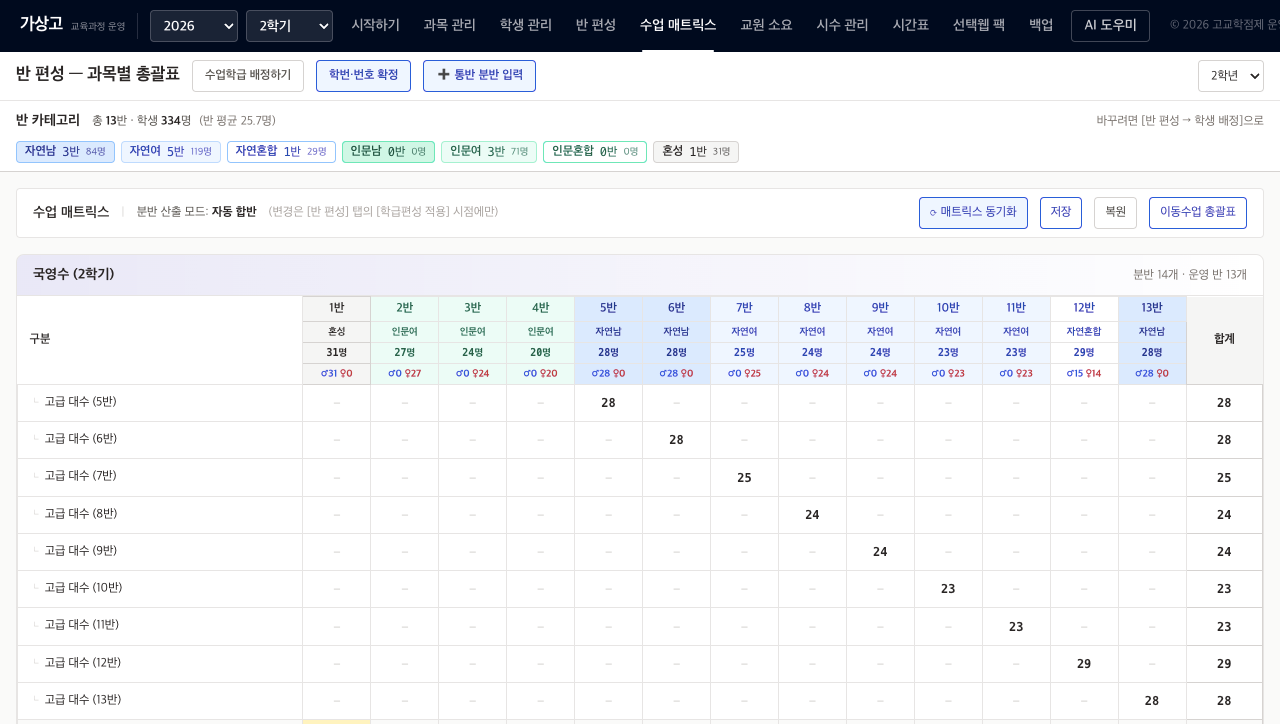Open the semester dropdown showing 2학기

click(289, 26)
